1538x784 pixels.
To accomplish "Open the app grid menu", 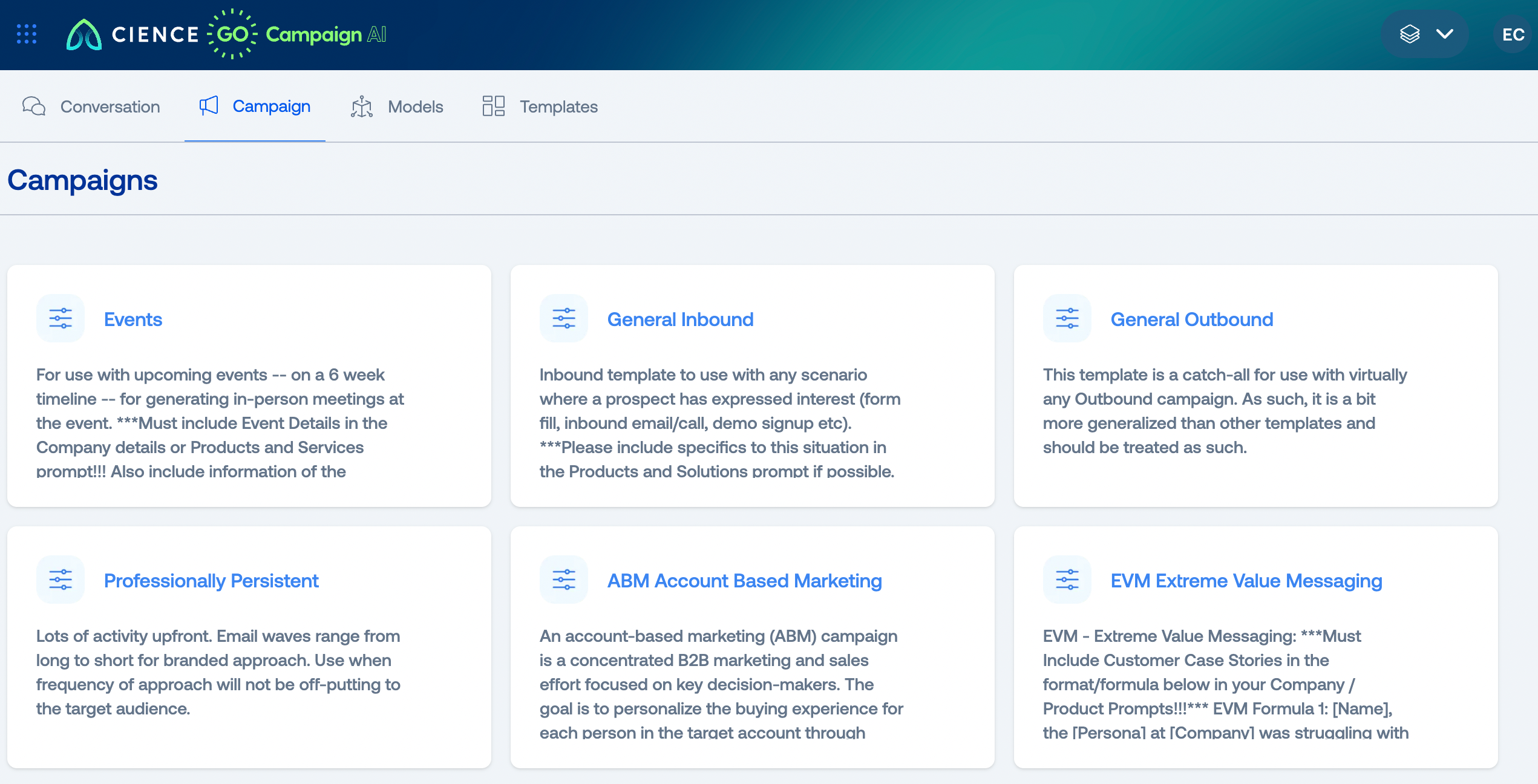I will (x=25, y=34).
